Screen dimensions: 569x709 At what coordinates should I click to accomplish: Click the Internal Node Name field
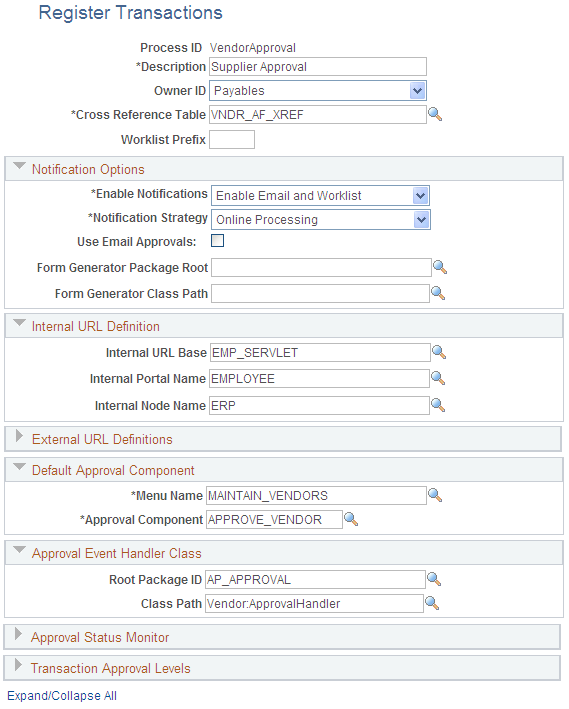coord(319,406)
